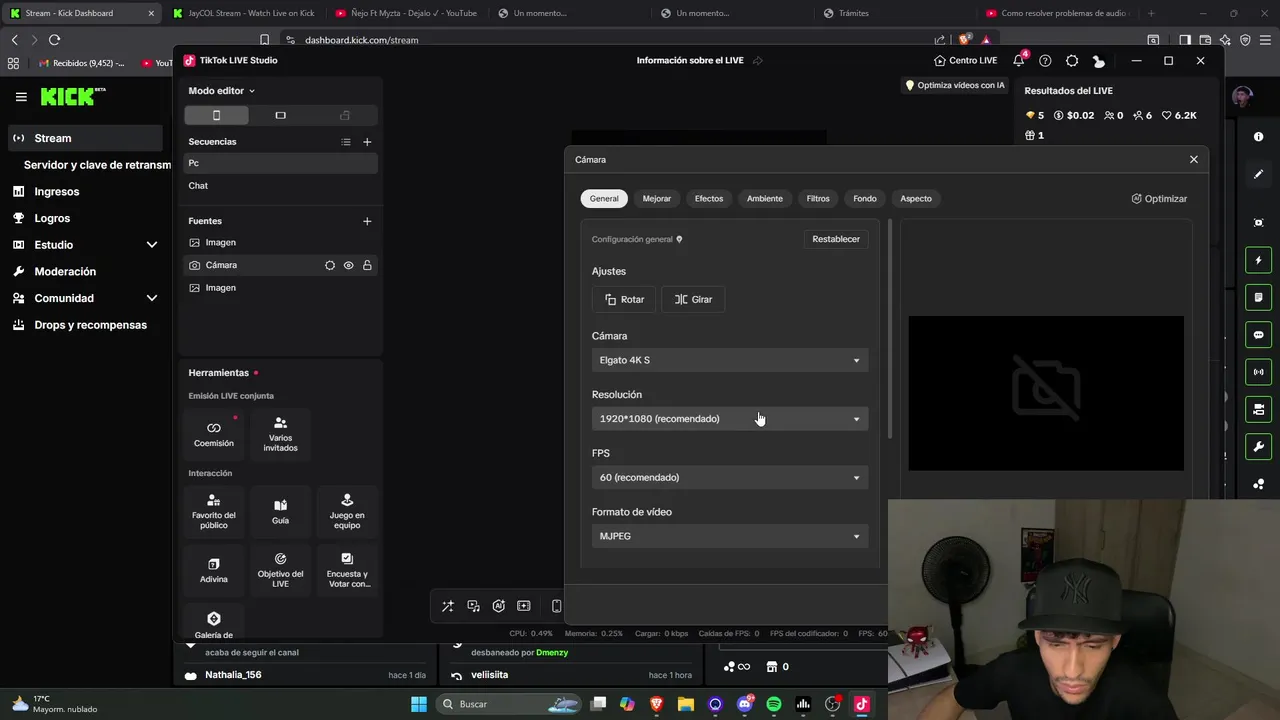Click the magic wand icon in bottom toolbar

[x=448, y=606]
